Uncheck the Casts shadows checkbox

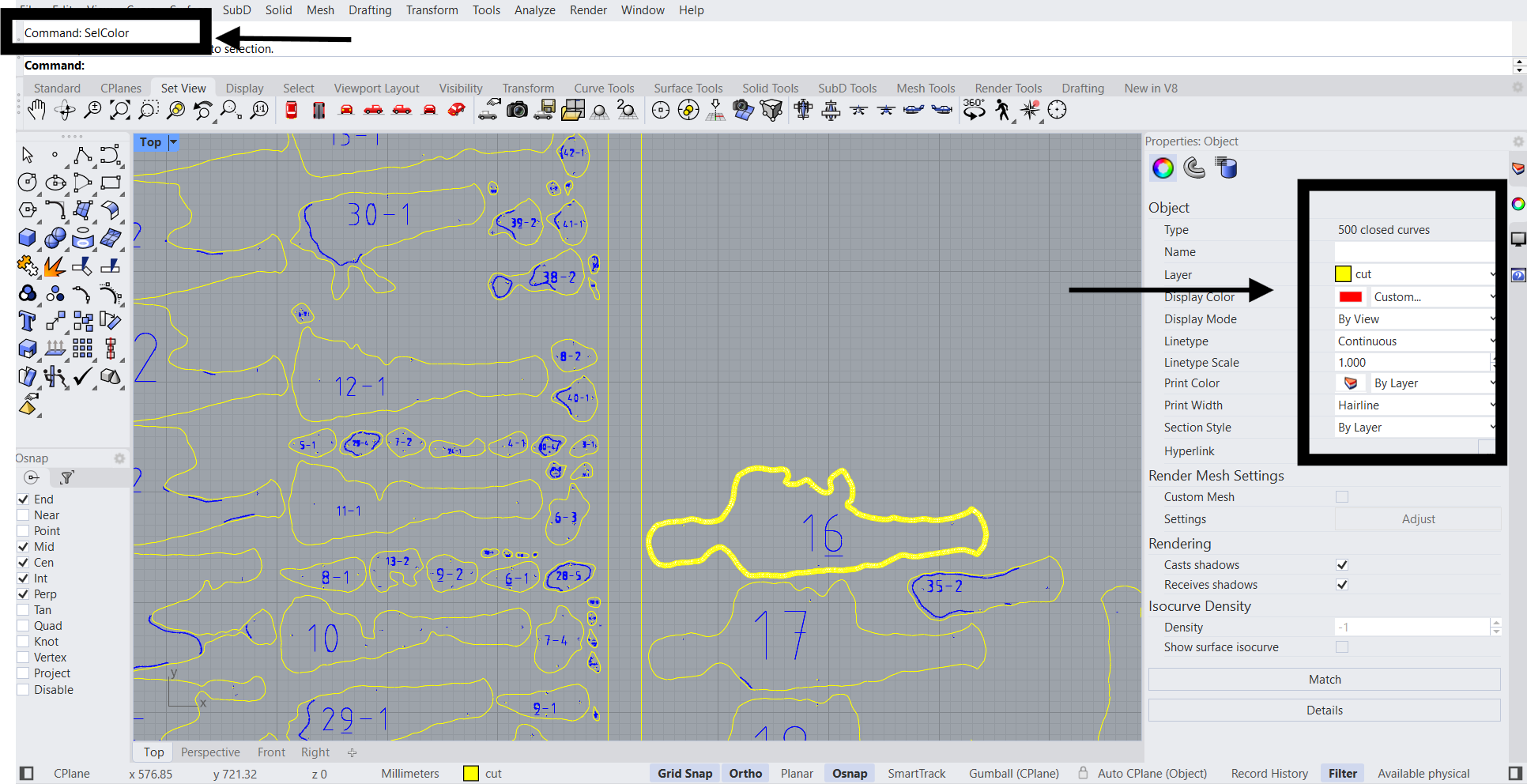[x=1341, y=565]
